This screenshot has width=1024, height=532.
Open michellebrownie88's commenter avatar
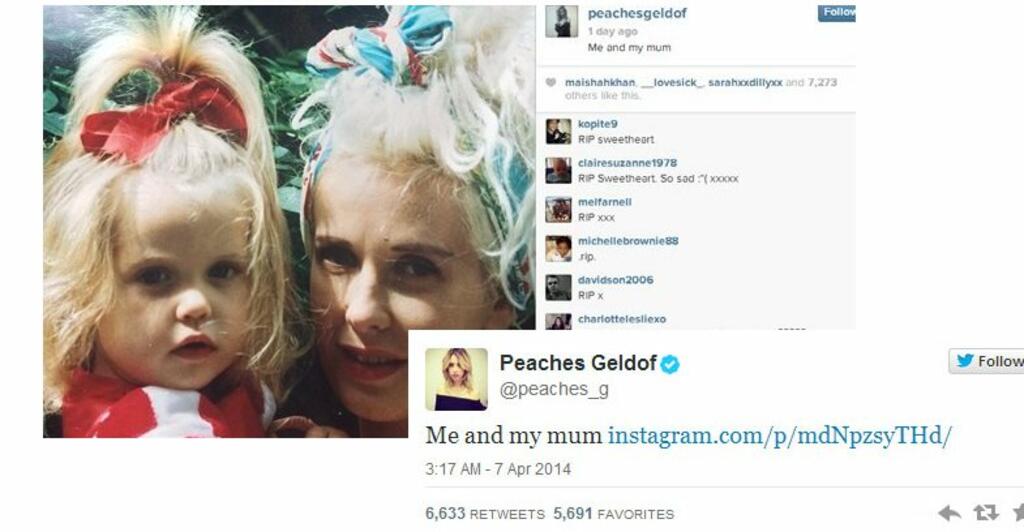pos(558,249)
